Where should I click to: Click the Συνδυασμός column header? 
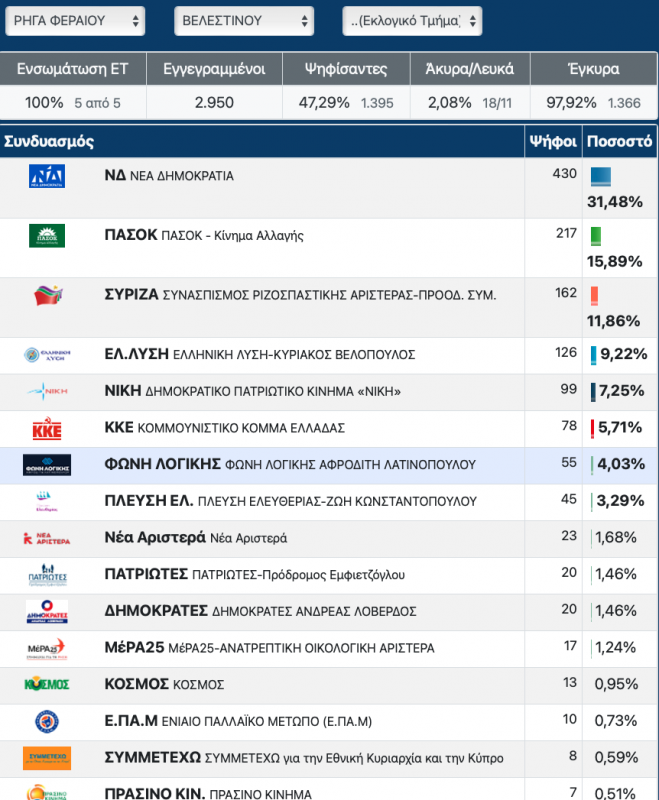point(49,141)
